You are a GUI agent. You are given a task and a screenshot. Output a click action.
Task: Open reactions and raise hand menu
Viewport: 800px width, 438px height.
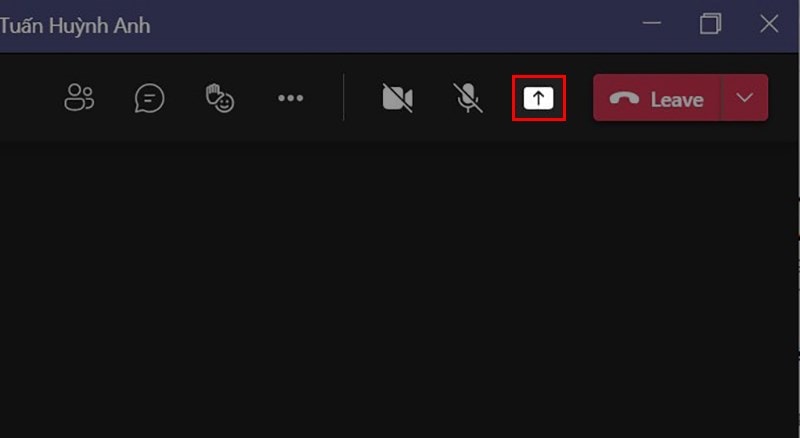(x=220, y=98)
